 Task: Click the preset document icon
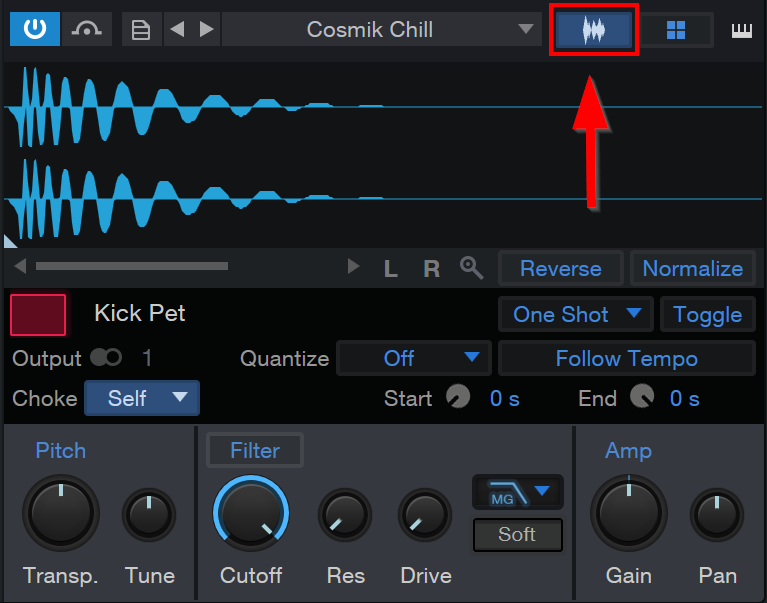(141, 29)
